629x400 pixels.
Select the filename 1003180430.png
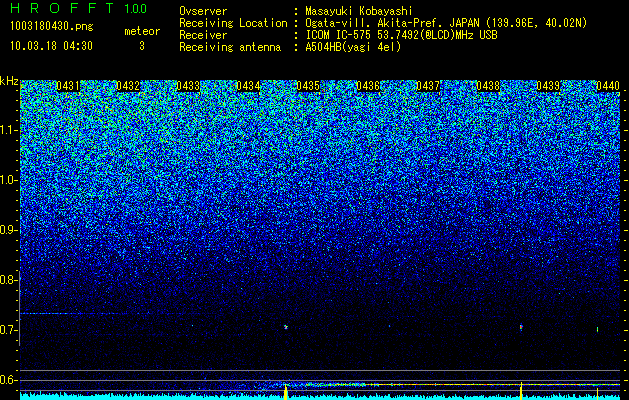(52, 27)
